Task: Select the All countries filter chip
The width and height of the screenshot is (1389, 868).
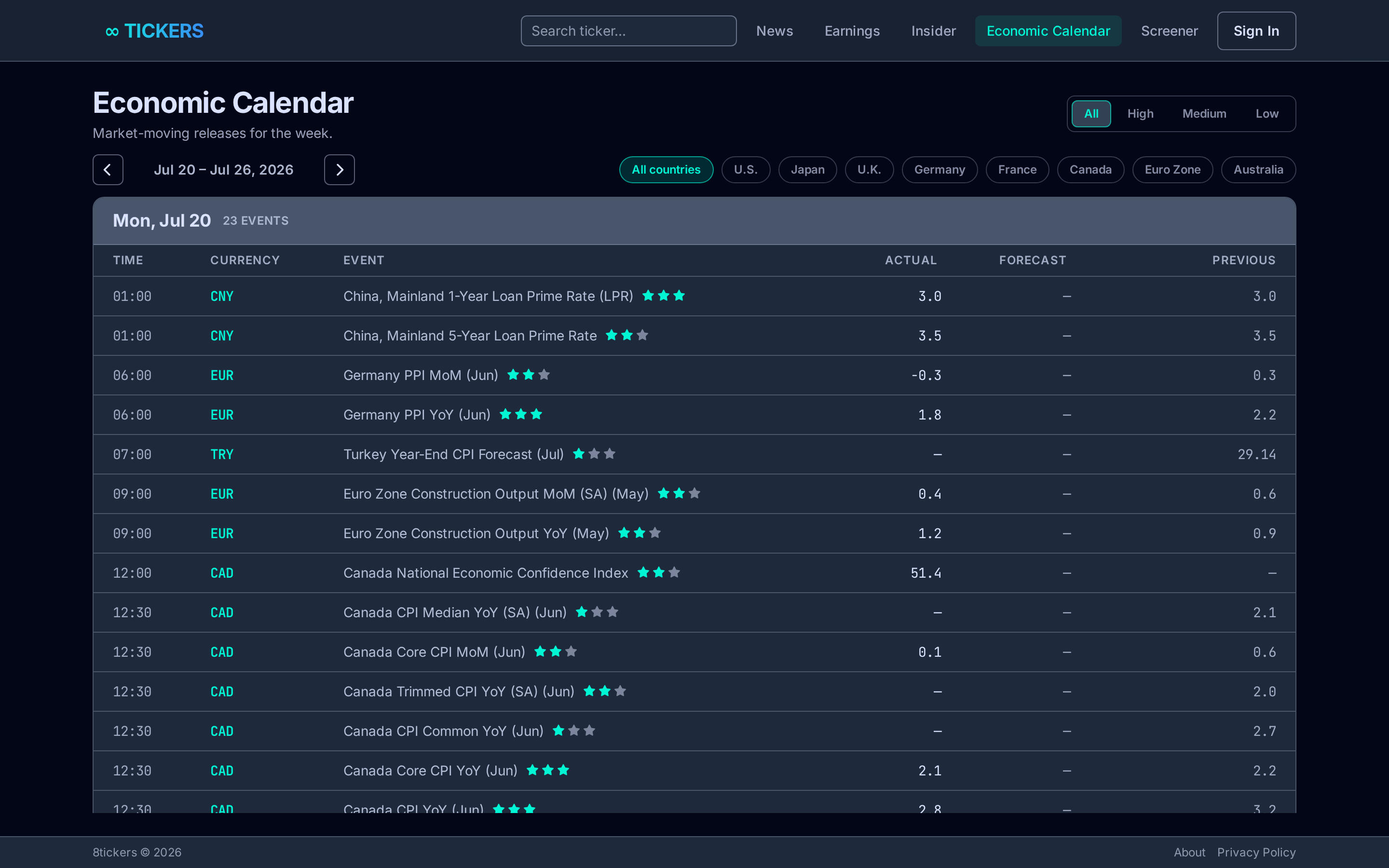Action: (666, 170)
